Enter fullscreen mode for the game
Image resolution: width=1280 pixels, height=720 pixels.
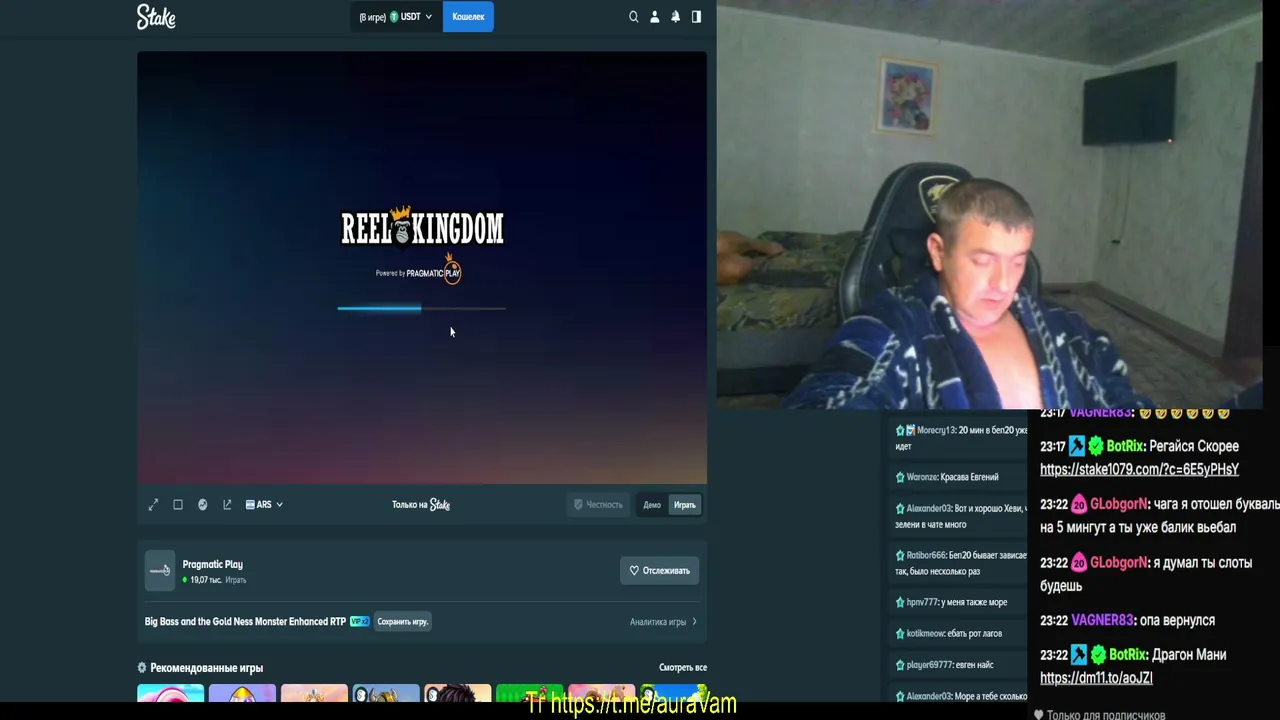point(153,505)
